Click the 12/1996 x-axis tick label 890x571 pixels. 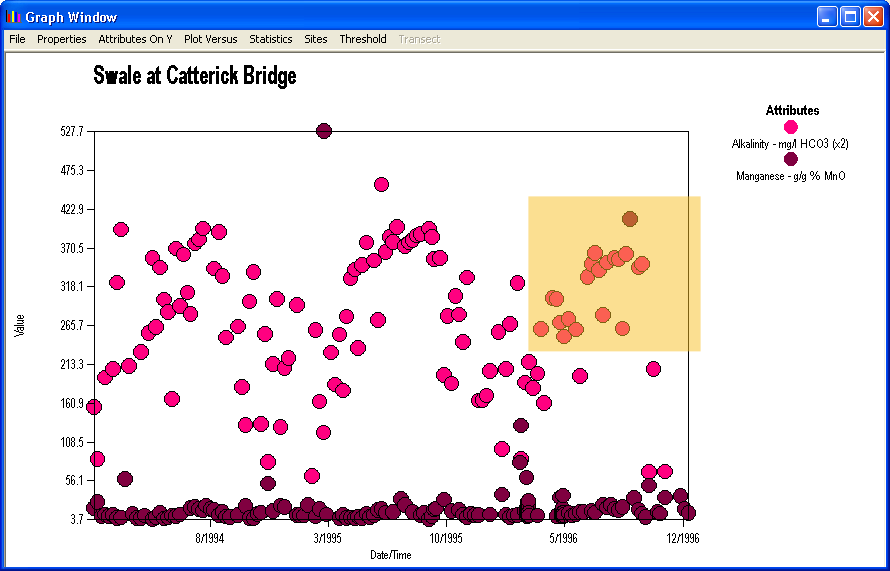coord(682,538)
